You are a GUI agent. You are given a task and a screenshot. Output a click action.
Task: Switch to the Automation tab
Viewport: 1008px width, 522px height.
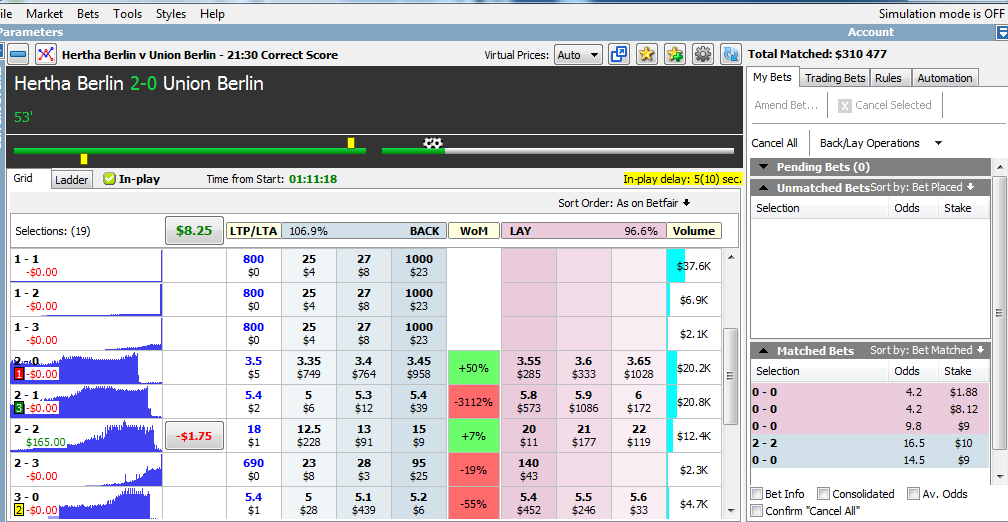click(944, 78)
